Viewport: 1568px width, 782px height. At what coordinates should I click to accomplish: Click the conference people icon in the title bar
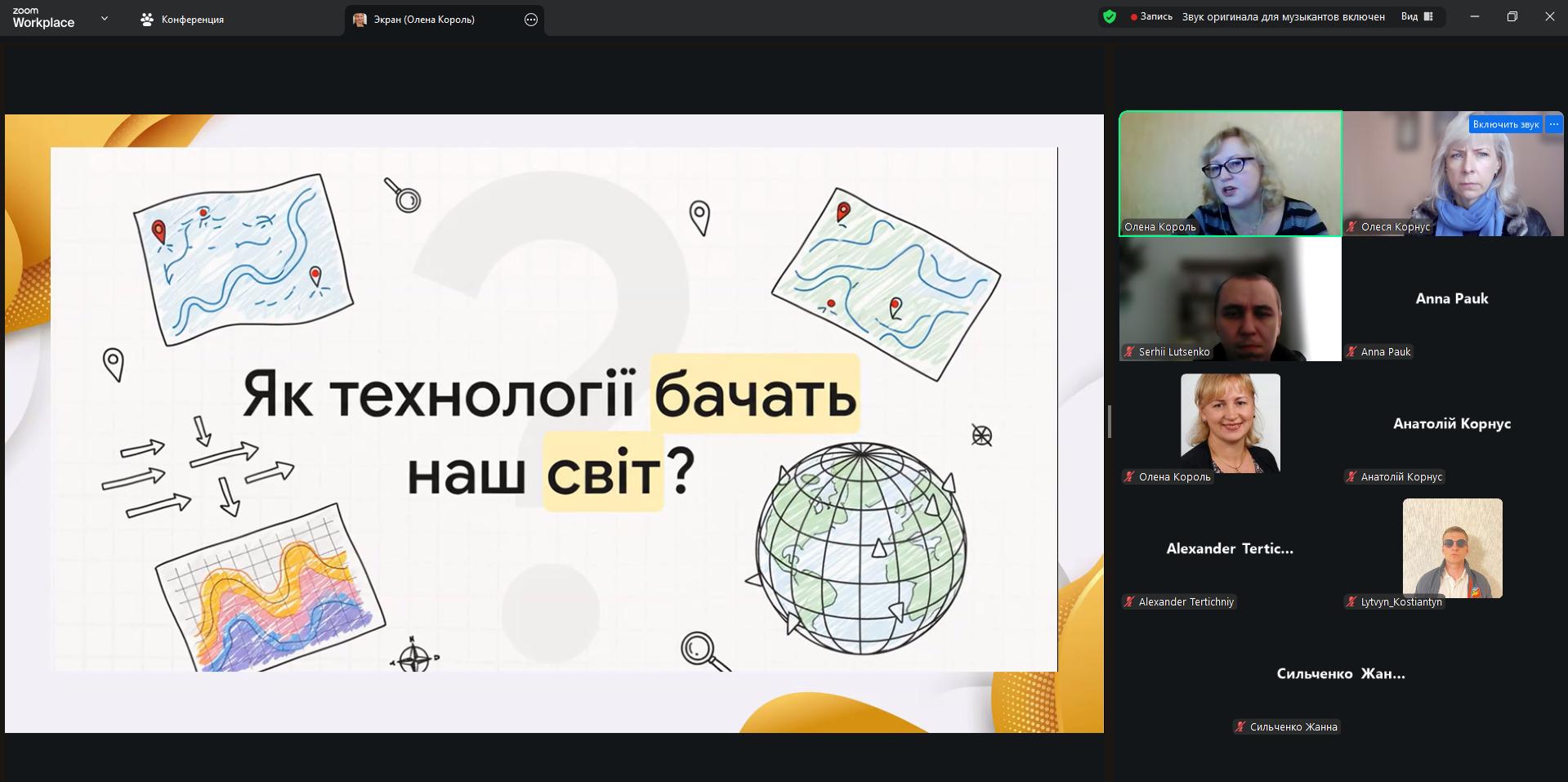coord(147,20)
